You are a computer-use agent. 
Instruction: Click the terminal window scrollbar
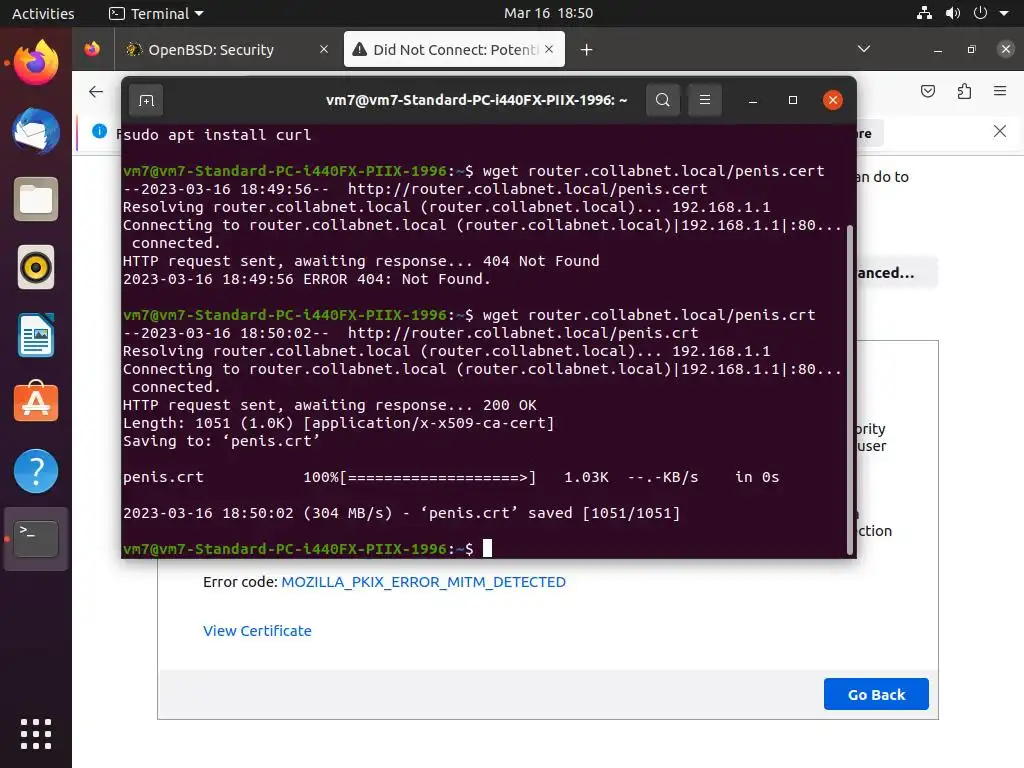point(850,389)
